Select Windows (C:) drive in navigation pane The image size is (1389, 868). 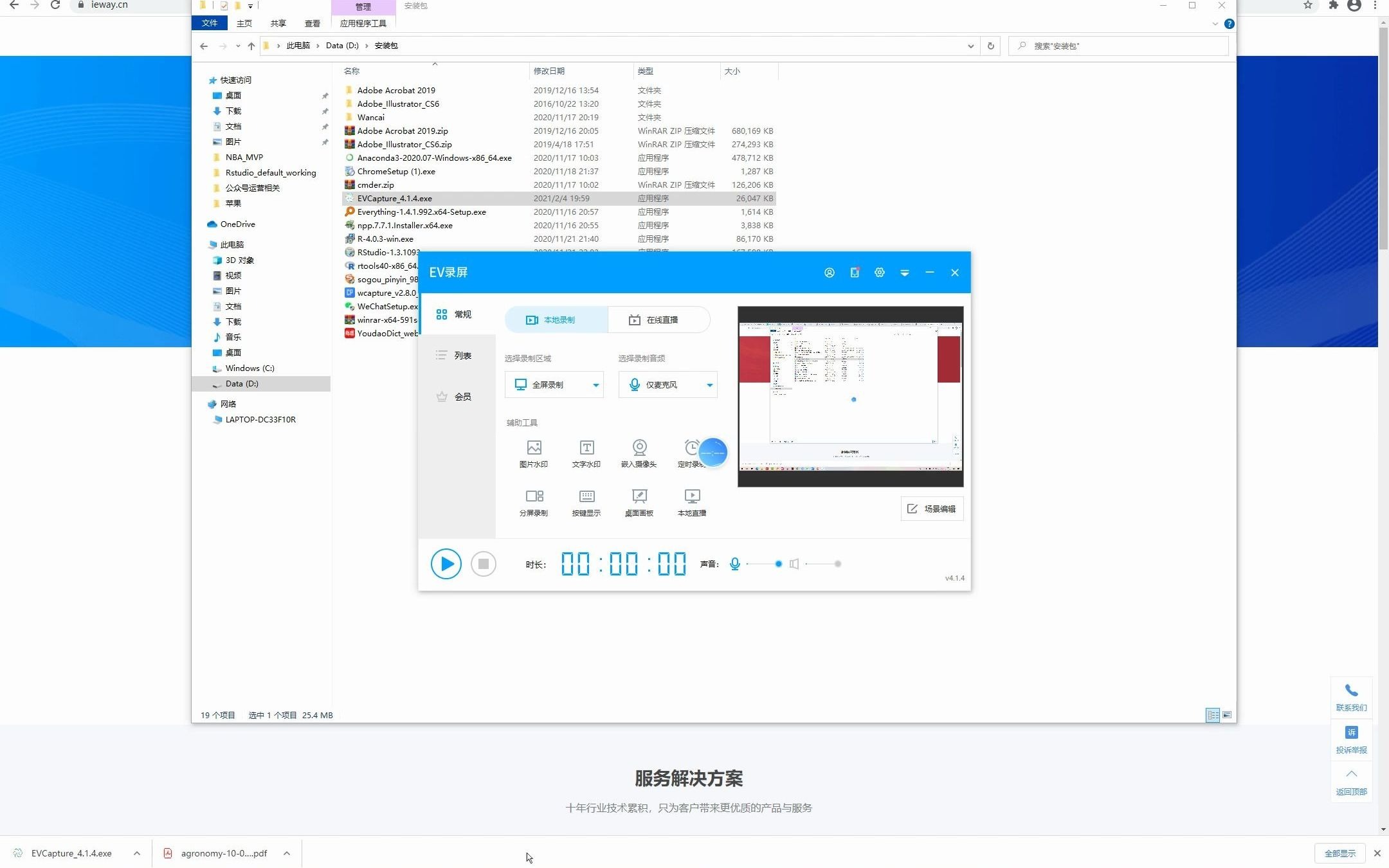250,368
